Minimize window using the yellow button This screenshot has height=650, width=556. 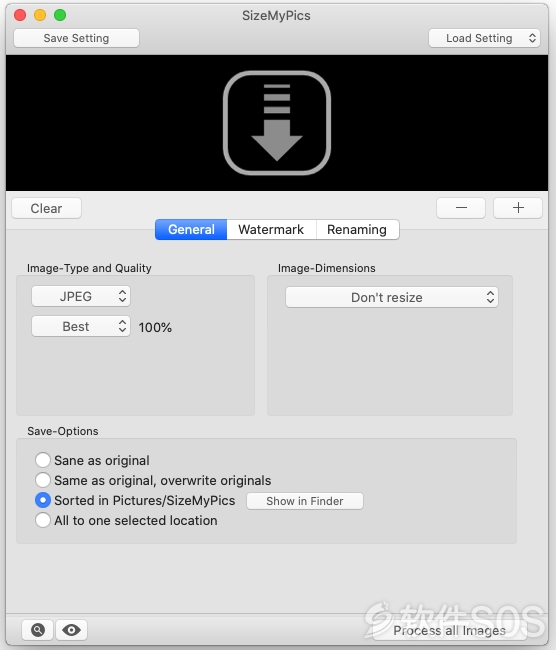coord(40,15)
